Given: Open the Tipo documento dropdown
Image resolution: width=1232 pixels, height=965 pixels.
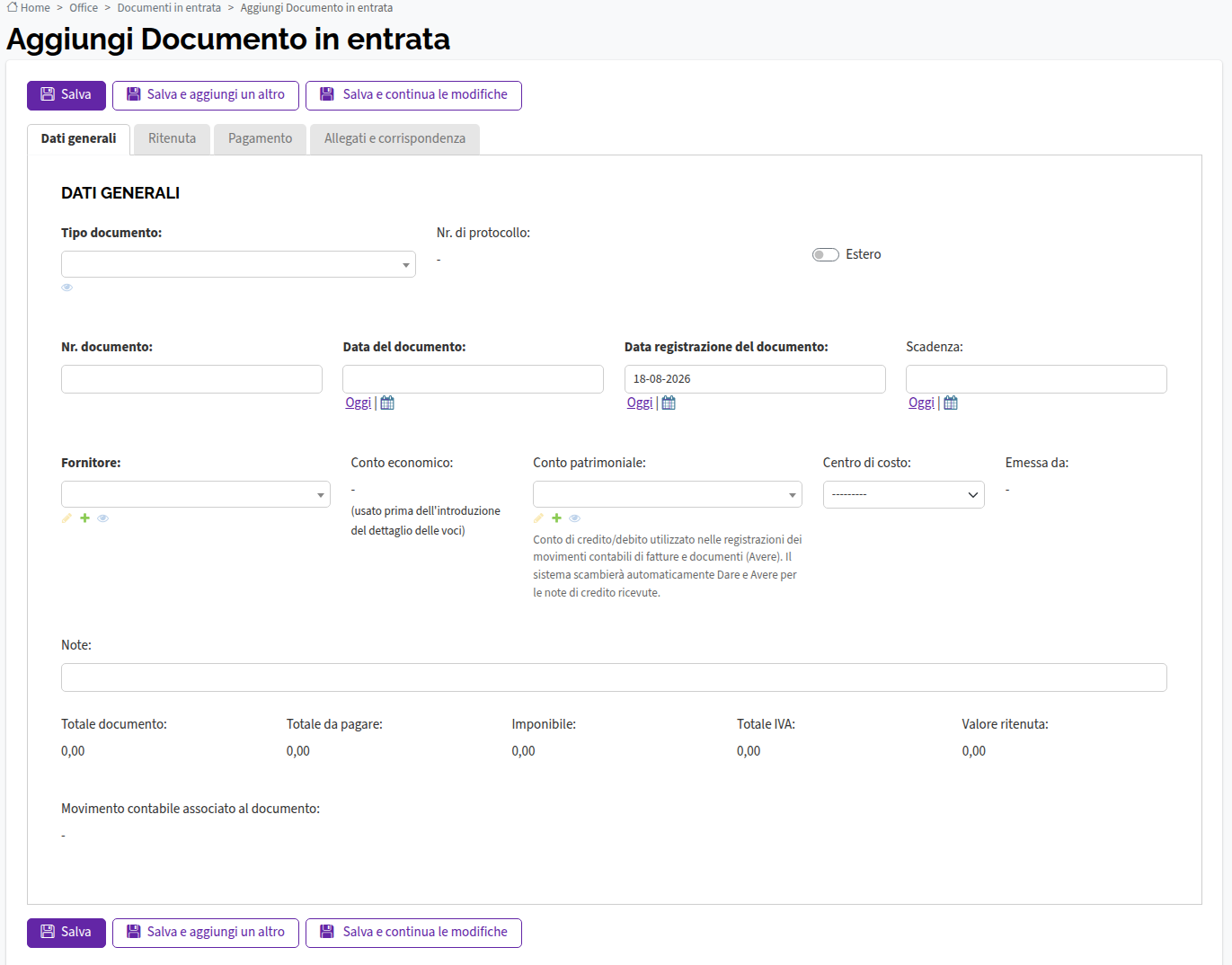Looking at the screenshot, I should pos(238,264).
